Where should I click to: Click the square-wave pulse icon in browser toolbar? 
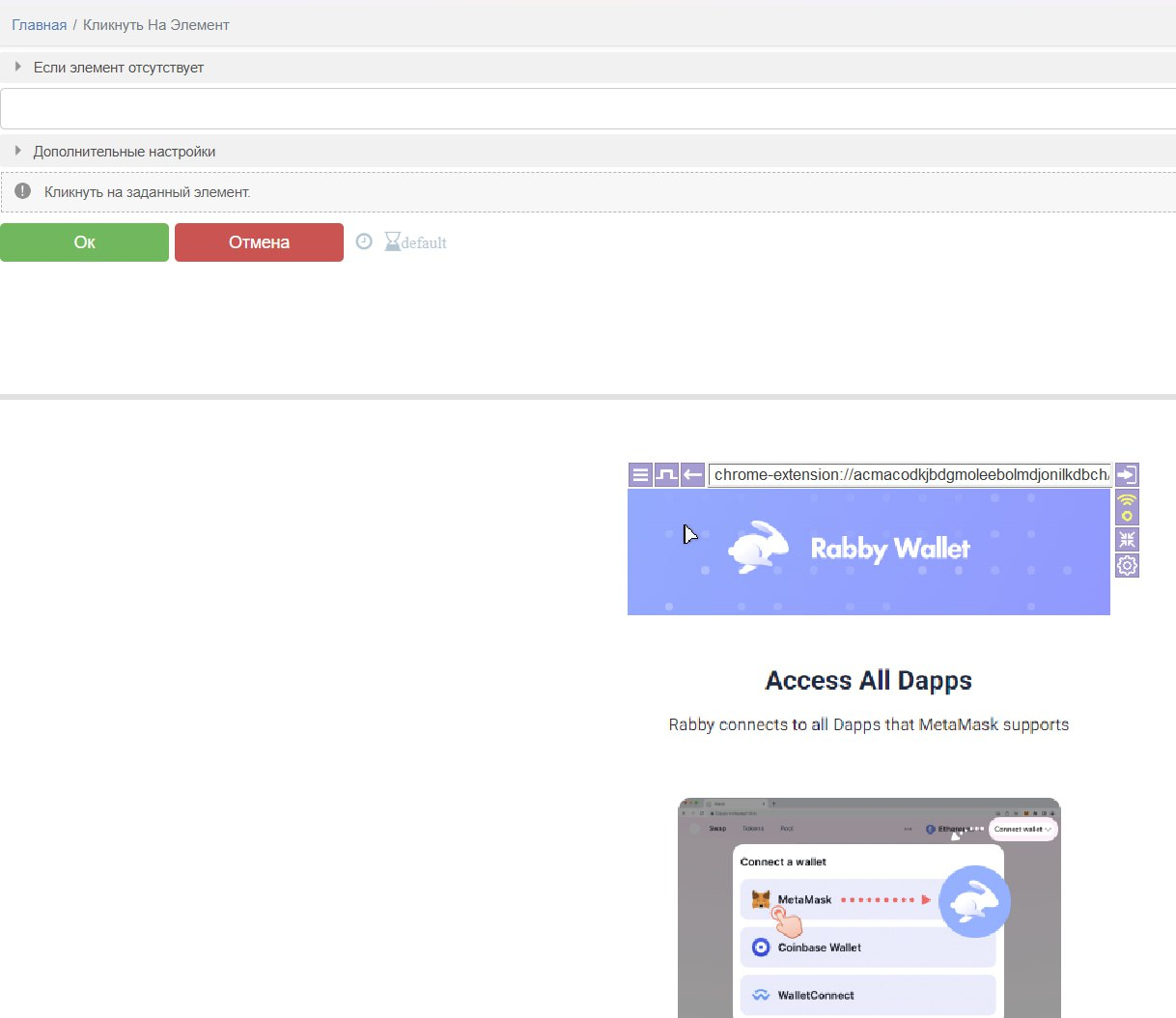666,474
